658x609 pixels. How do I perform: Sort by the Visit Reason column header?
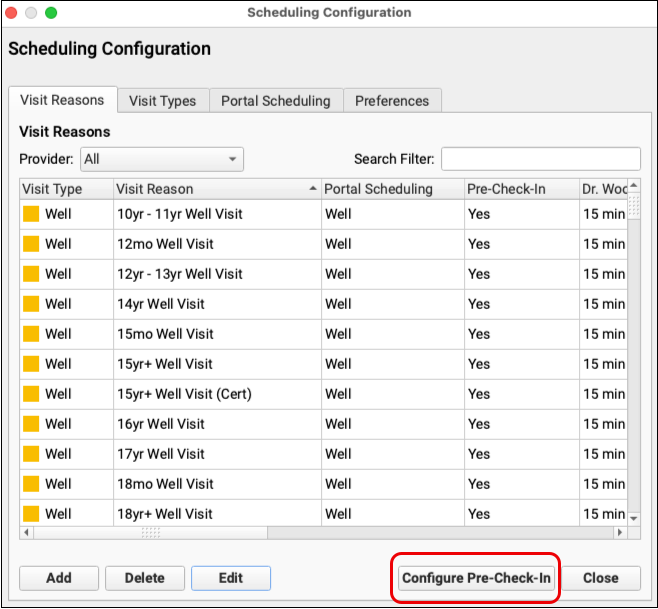point(215,189)
